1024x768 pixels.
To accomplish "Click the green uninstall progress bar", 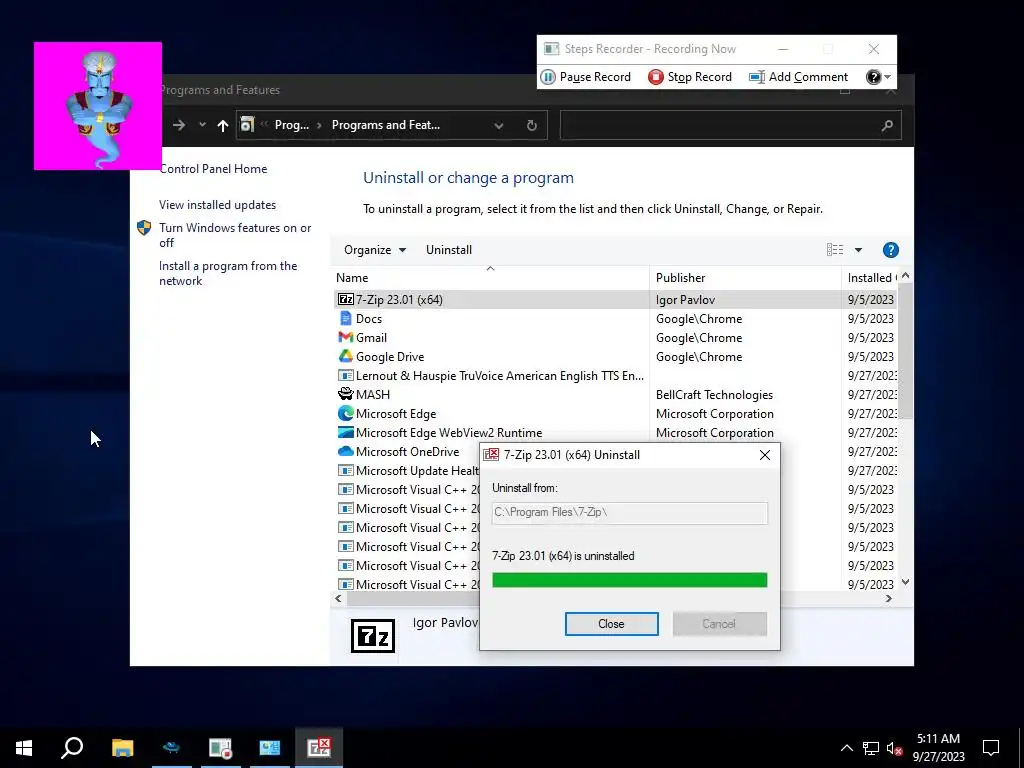I will pyautogui.click(x=630, y=580).
